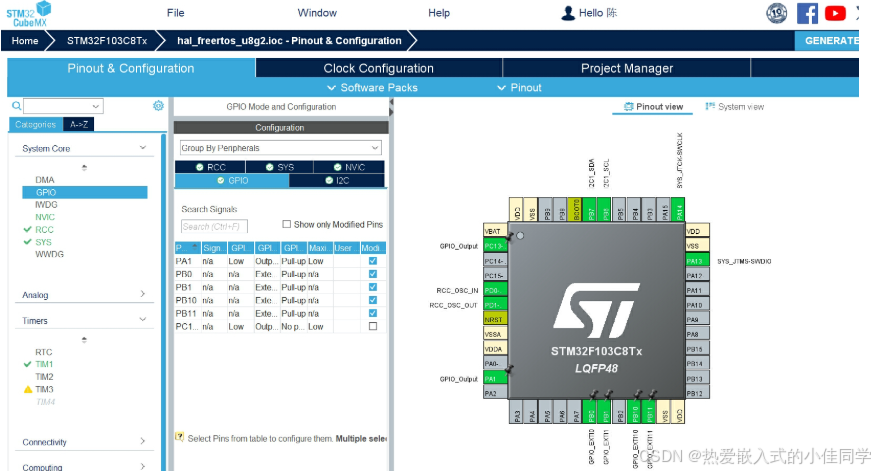Sort table by Pin Name column header

188,248
